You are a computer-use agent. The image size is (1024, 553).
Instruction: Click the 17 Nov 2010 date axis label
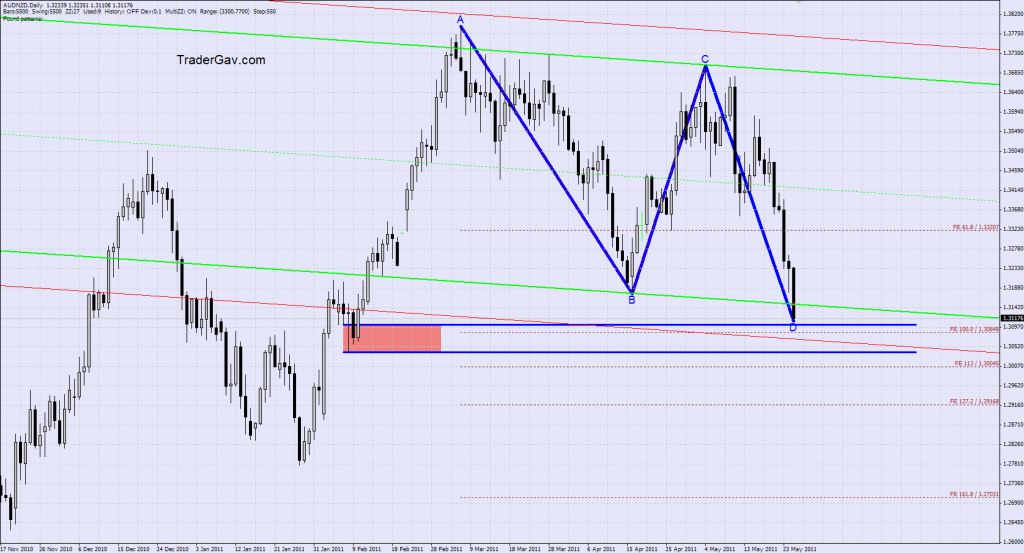[20, 548]
